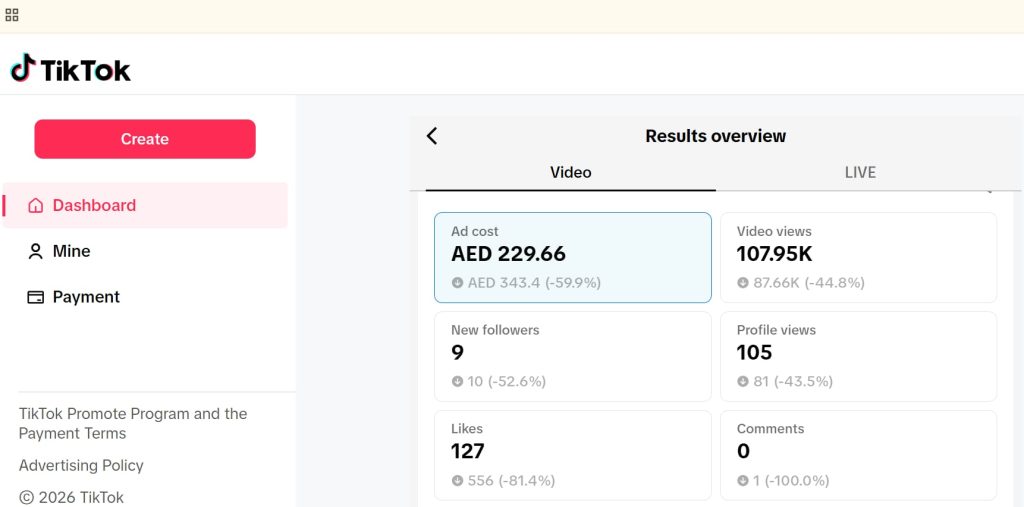Screen dimensions: 1024x507
Task: Click the Results overview heading
Action: pyautogui.click(x=715, y=136)
